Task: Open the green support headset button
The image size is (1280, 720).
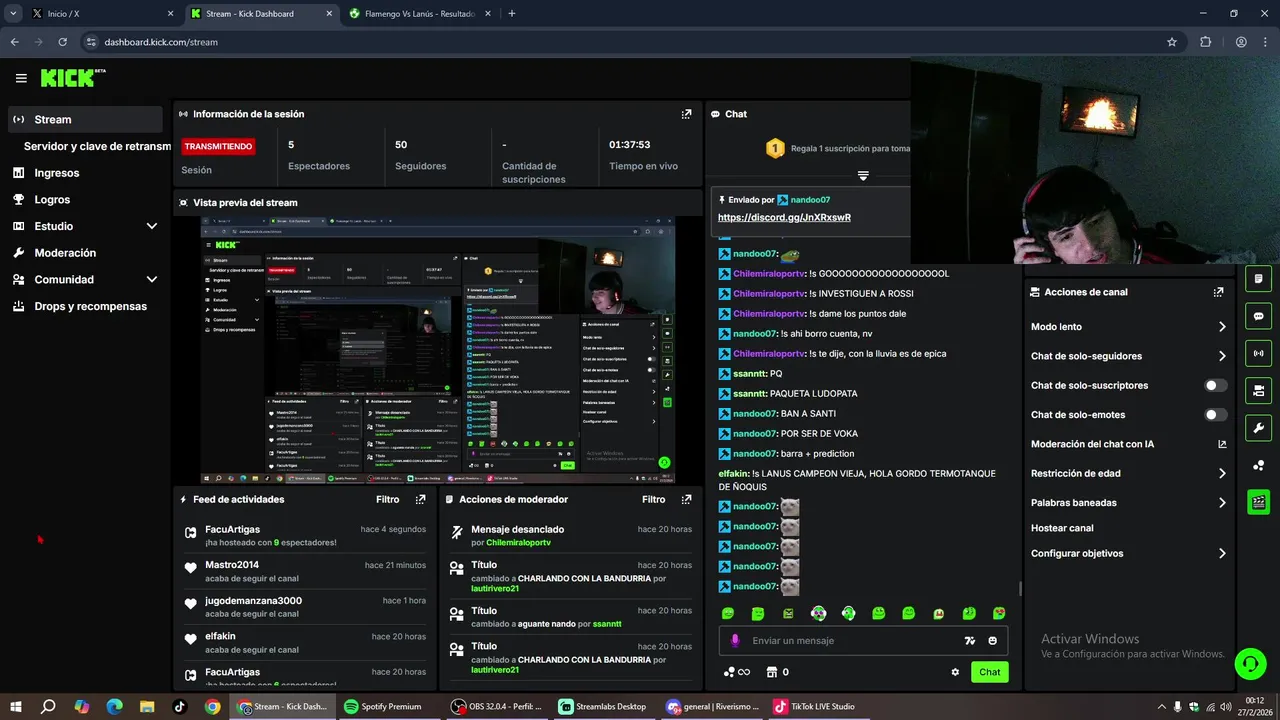Action: (x=1249, y=663)
